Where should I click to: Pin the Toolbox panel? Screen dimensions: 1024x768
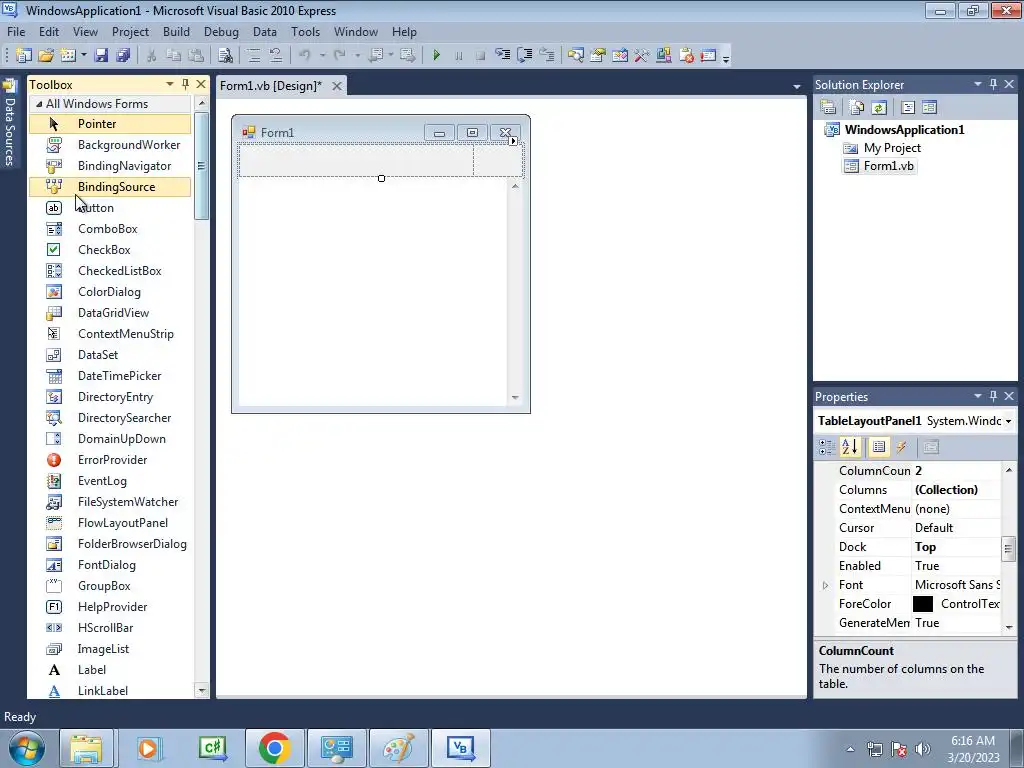(x=185, y=84)
